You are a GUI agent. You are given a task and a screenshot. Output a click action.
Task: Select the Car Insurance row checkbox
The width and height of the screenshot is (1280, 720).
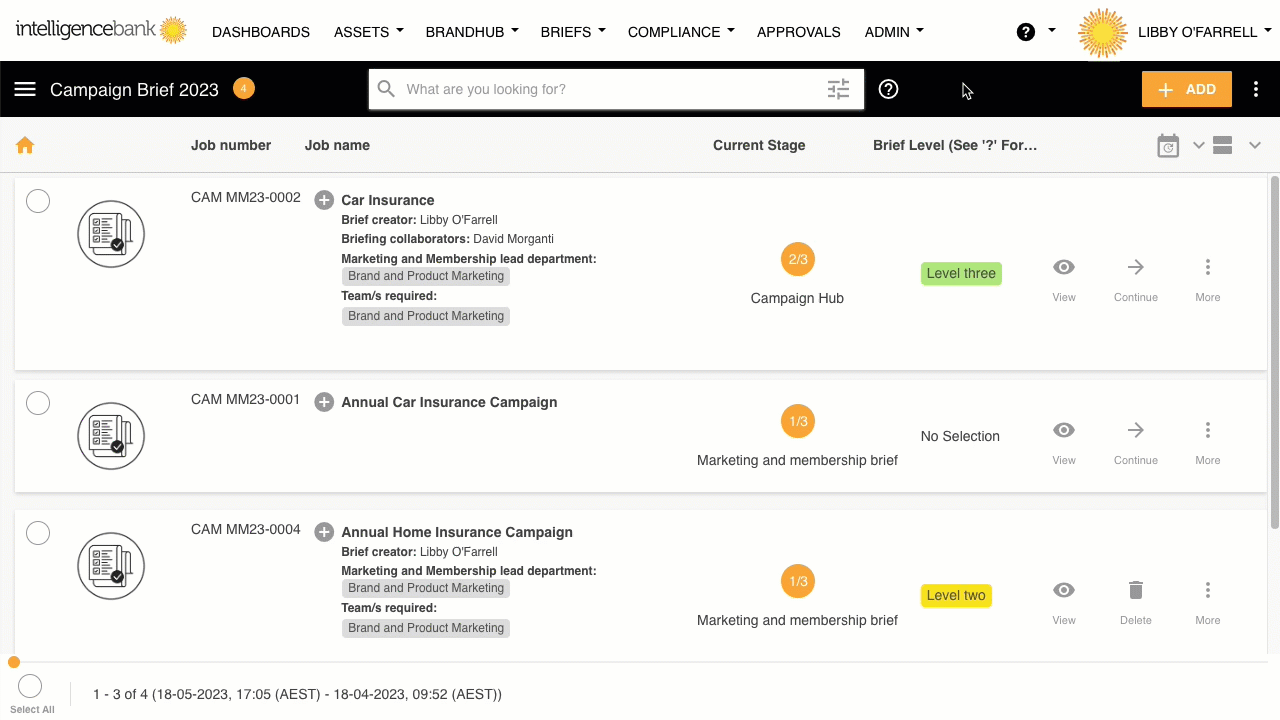pos(38,201)
